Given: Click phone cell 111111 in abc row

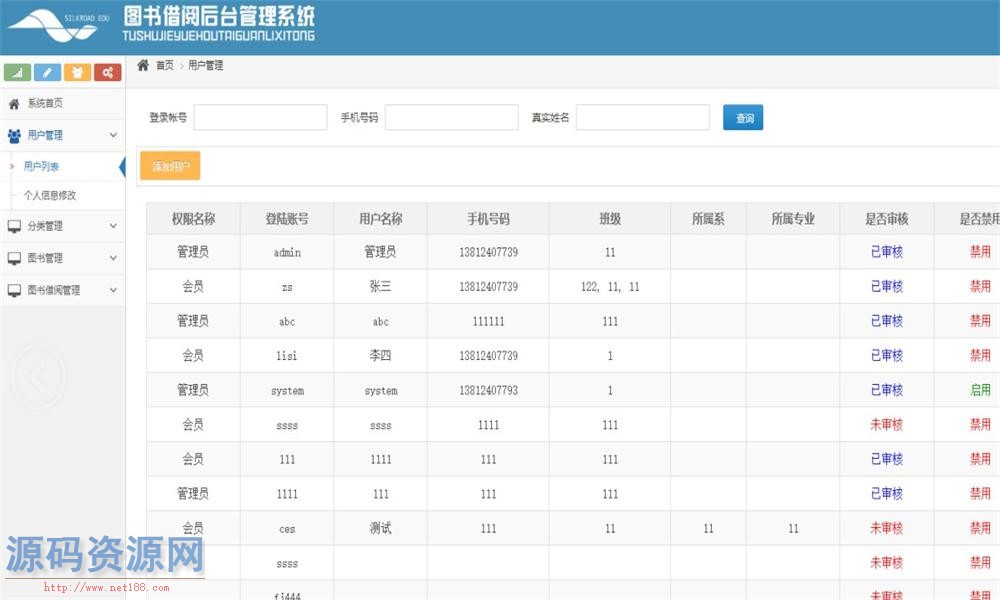Looking at the screenshot, I should click(x=489, y=321).
